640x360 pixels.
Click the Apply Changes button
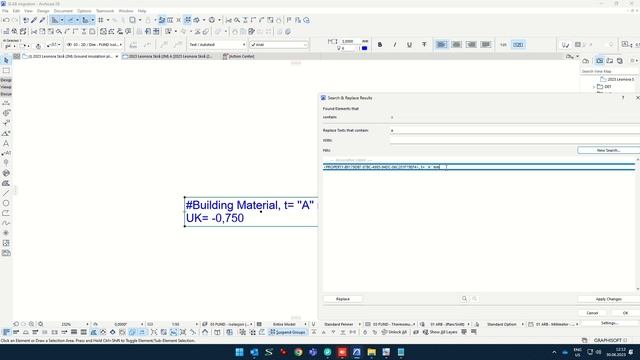[x=608, y=299]
